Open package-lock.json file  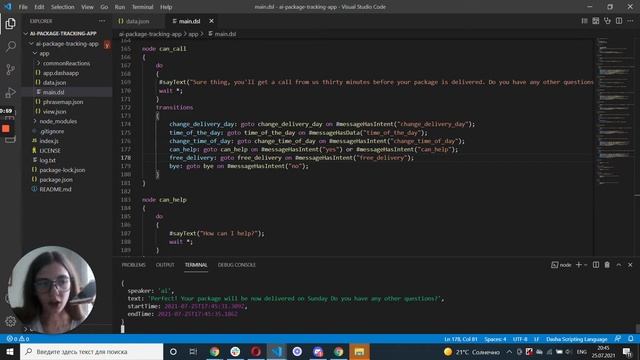(62, 170)
